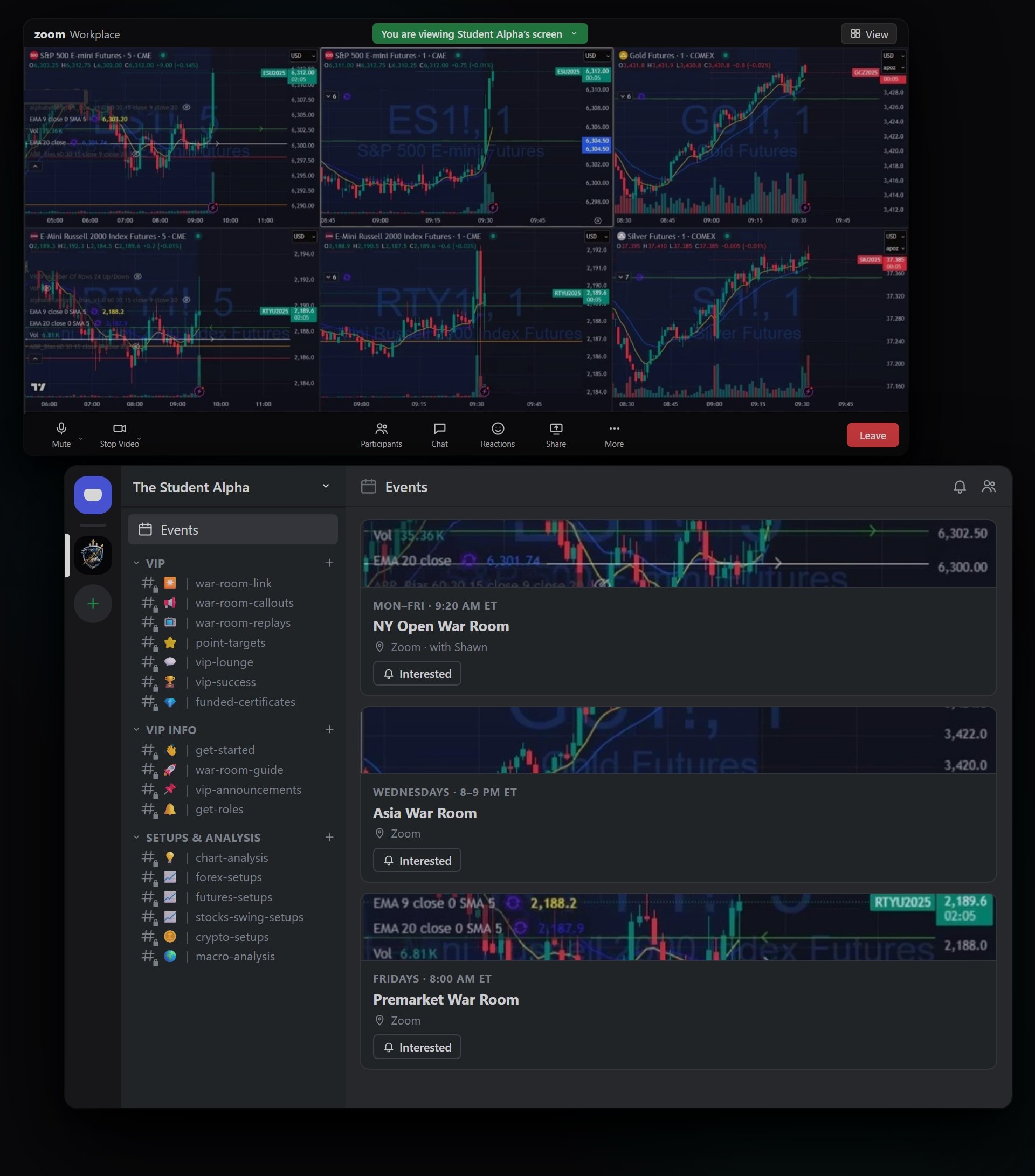The width and height of the screenshot is (1035, 1176).
Task: Click "WEDNESDAYS · 8–9 PM ET" text
Action: tap(445, 793)
